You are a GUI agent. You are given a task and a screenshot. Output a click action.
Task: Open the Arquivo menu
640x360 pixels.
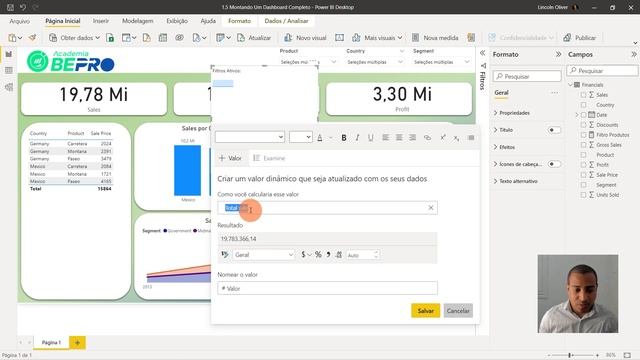coord(19,21)
